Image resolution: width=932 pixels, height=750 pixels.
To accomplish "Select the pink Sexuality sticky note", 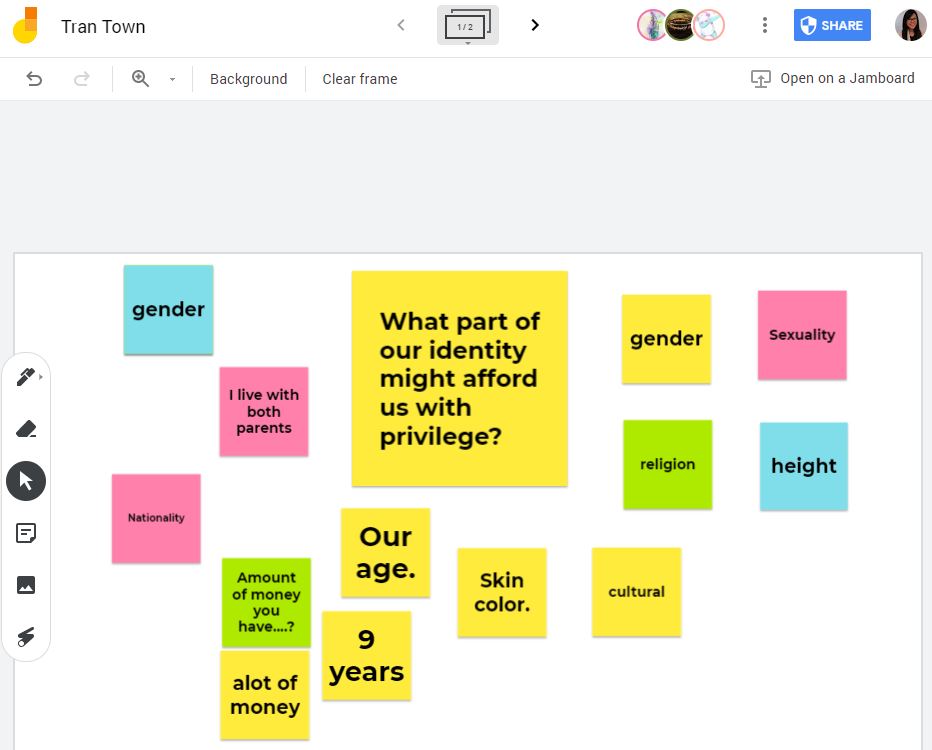I will pos(802,335).
